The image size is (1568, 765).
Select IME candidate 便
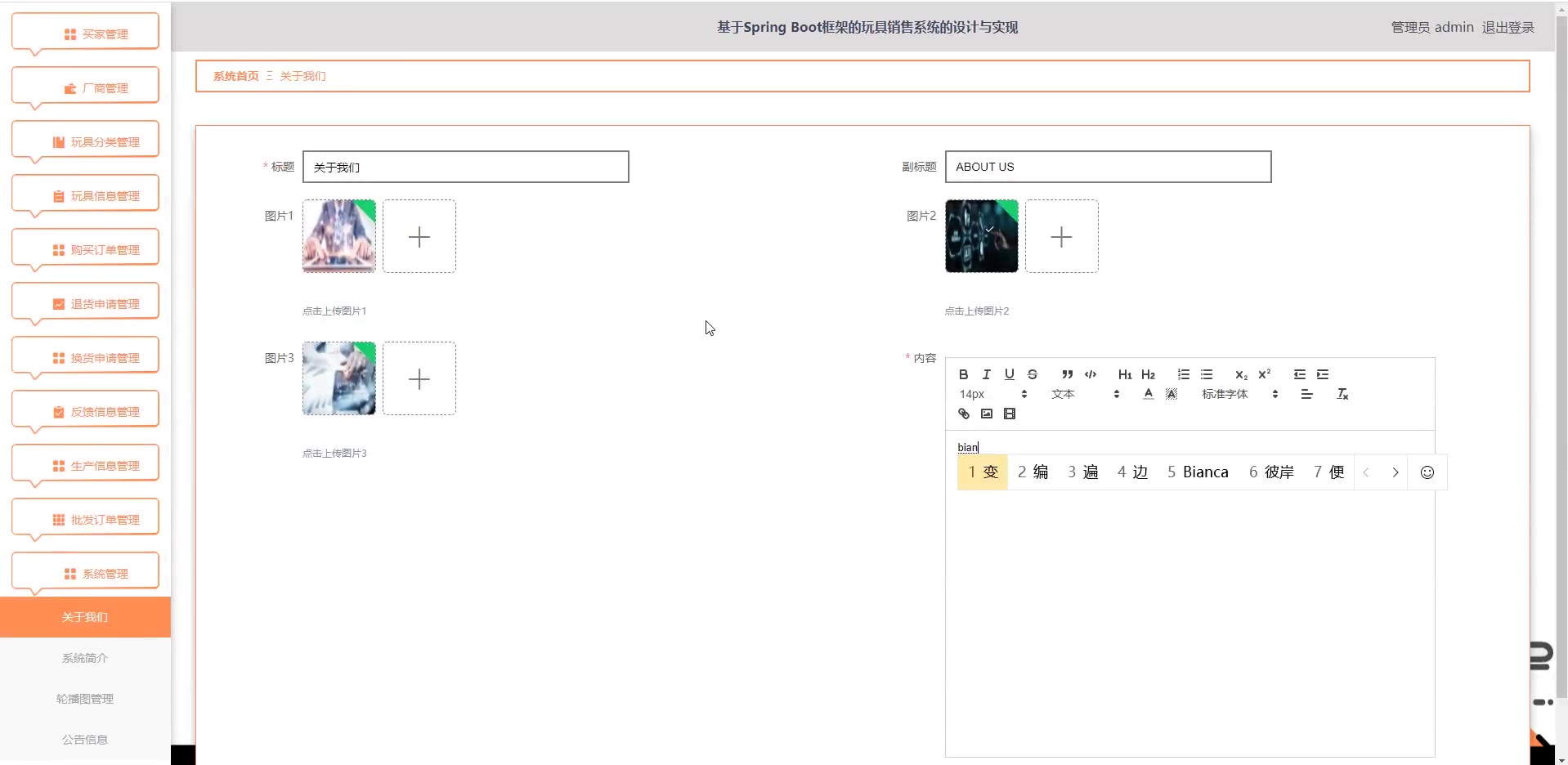click(x=1328, y=472)
